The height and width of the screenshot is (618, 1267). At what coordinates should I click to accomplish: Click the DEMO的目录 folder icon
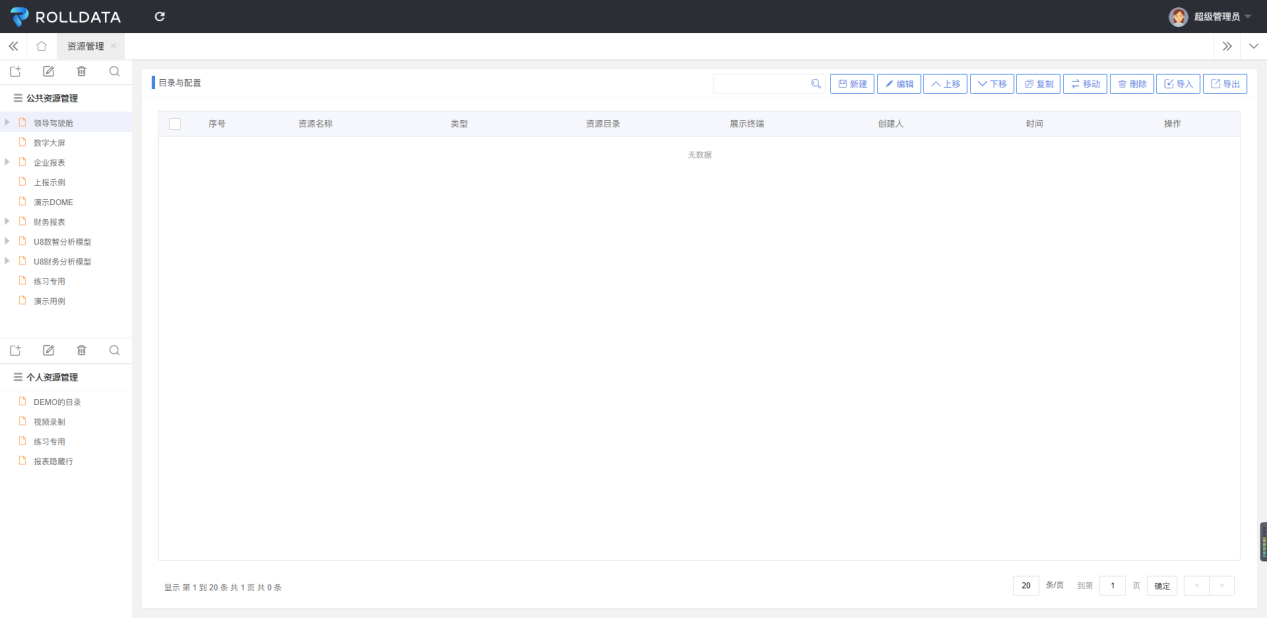[22, 401]
